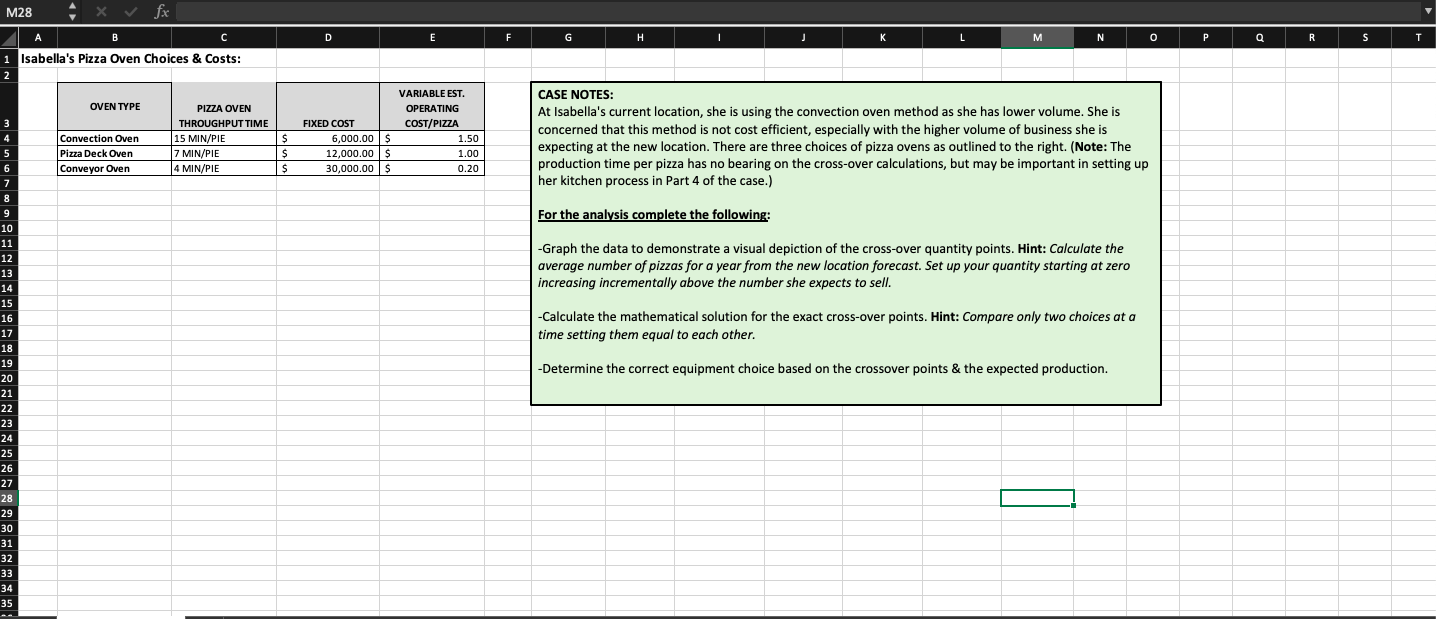Select the "Convection Oven" cell
The image size is (1436, 619).
114,138
